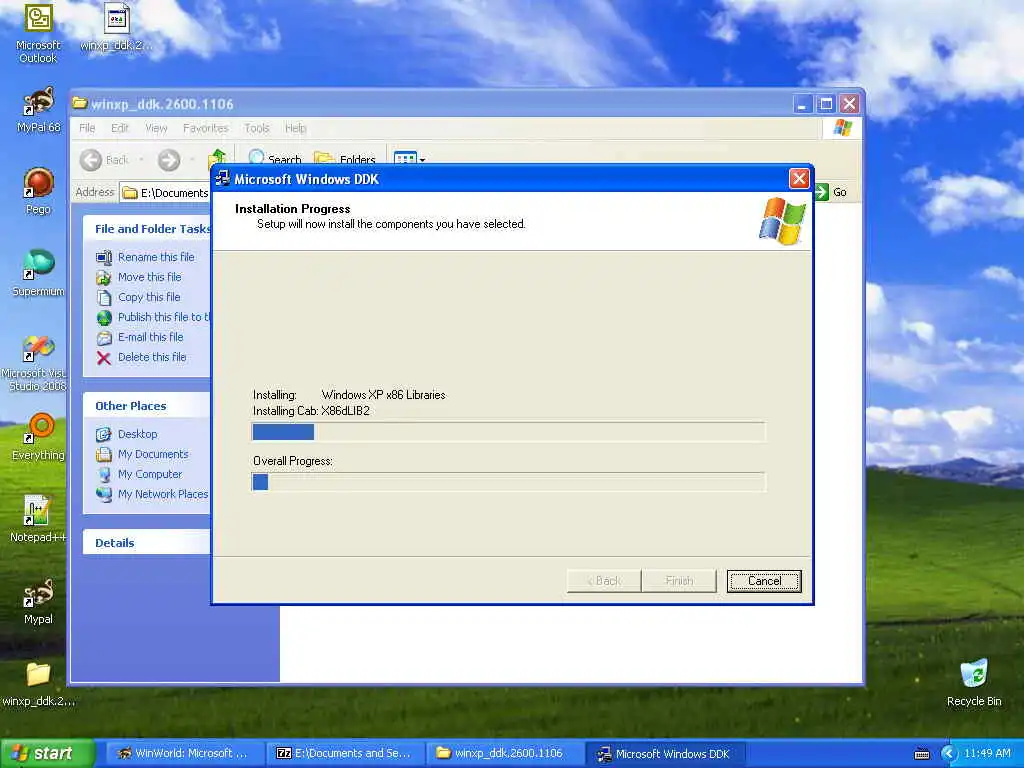Collapse the Other Places panel header

[148, 406]
